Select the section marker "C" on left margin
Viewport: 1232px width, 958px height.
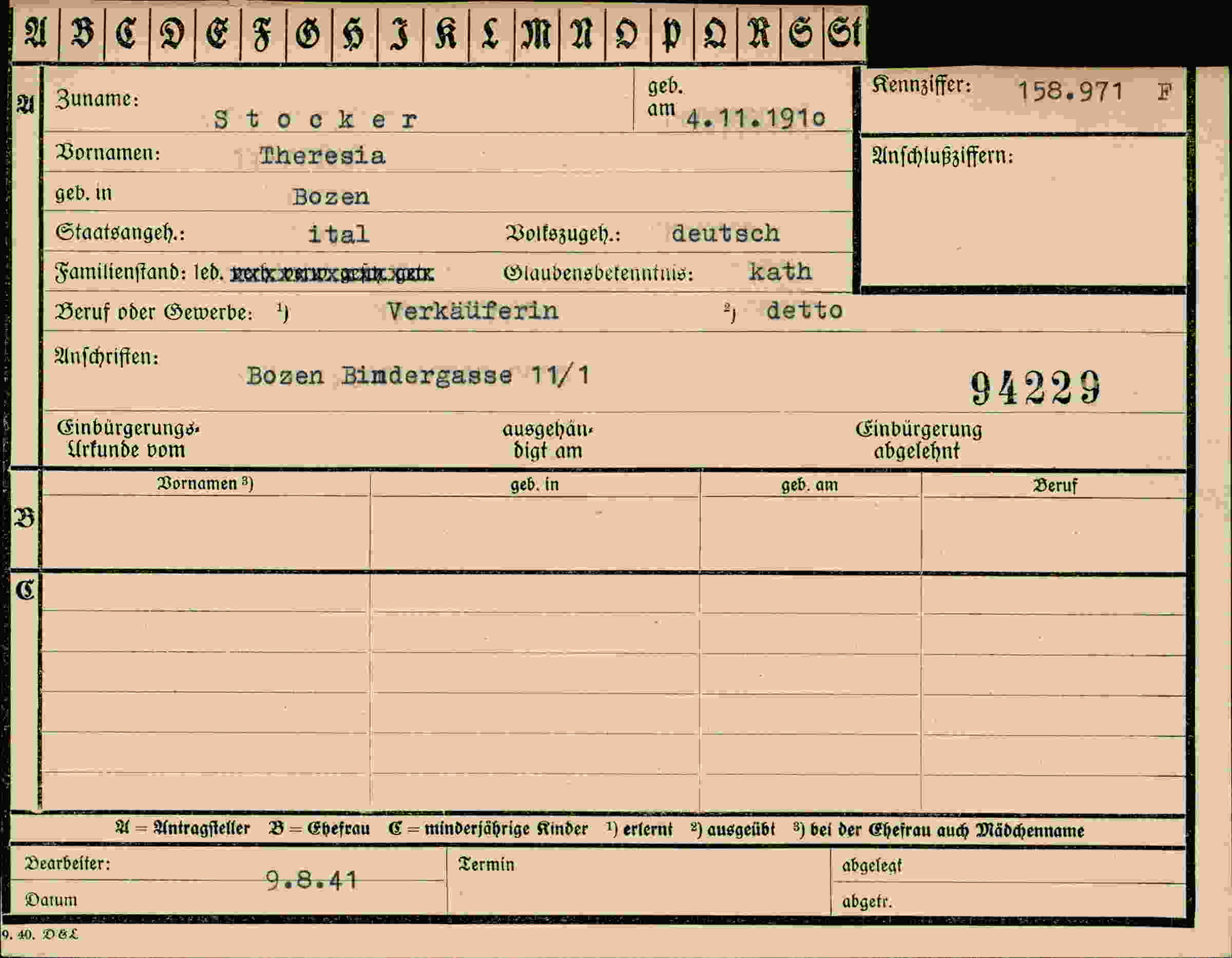(25, 590)
